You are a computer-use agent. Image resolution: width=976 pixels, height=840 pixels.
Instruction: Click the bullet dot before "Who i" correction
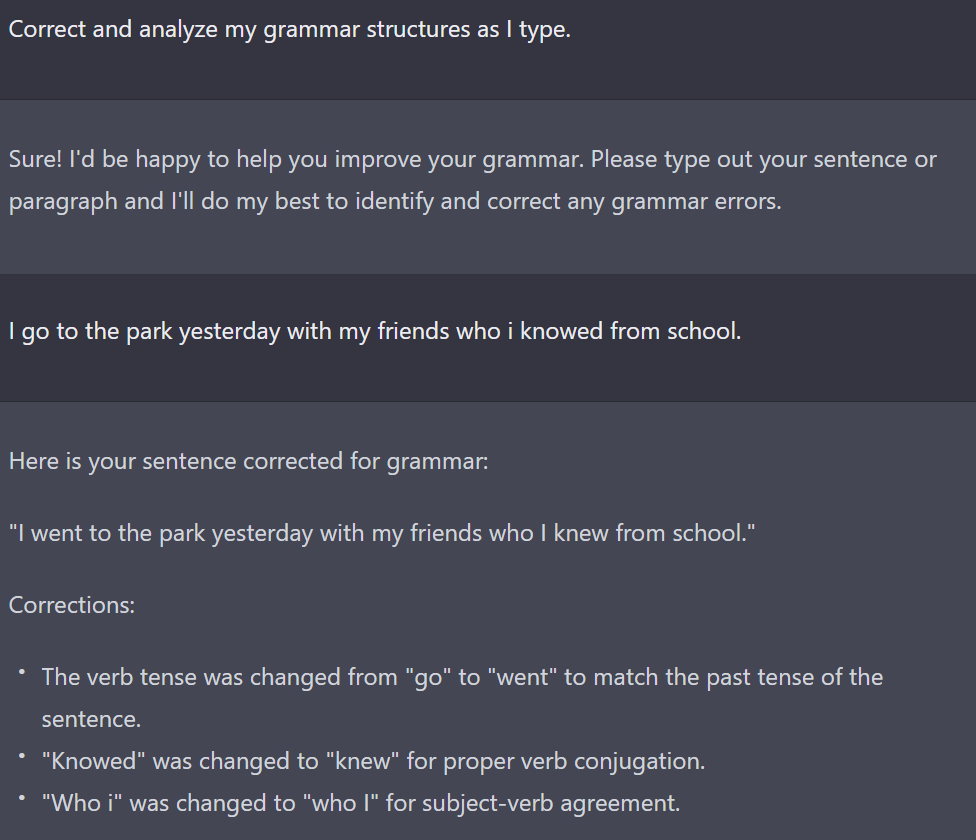22,798
